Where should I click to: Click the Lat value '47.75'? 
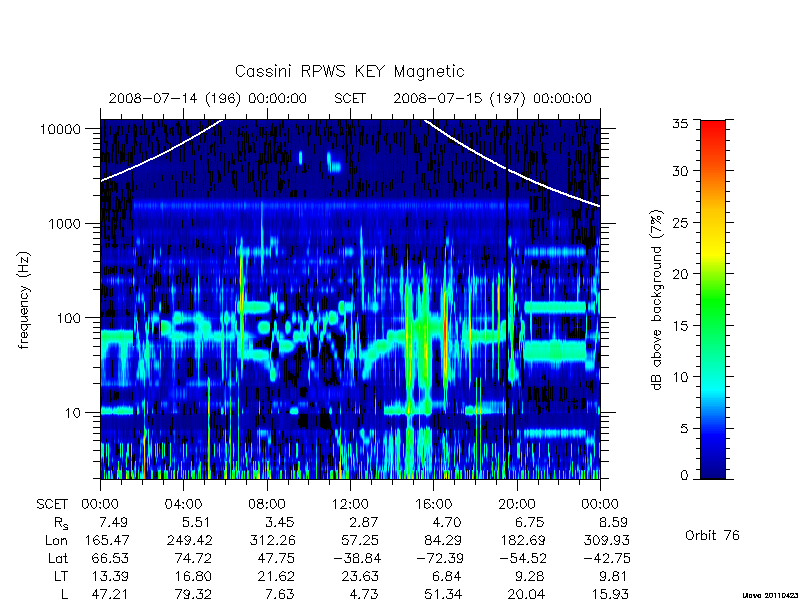tap(276, 559)
